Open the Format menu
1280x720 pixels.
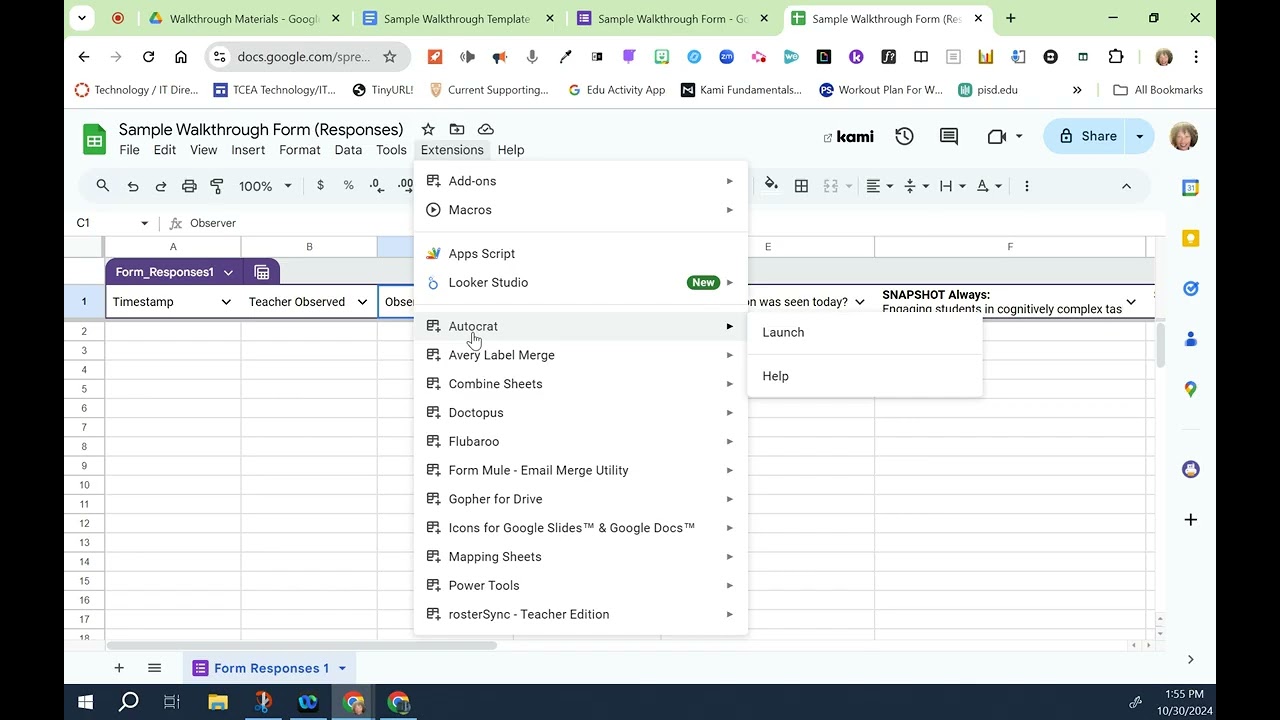(x=300, y=150)
